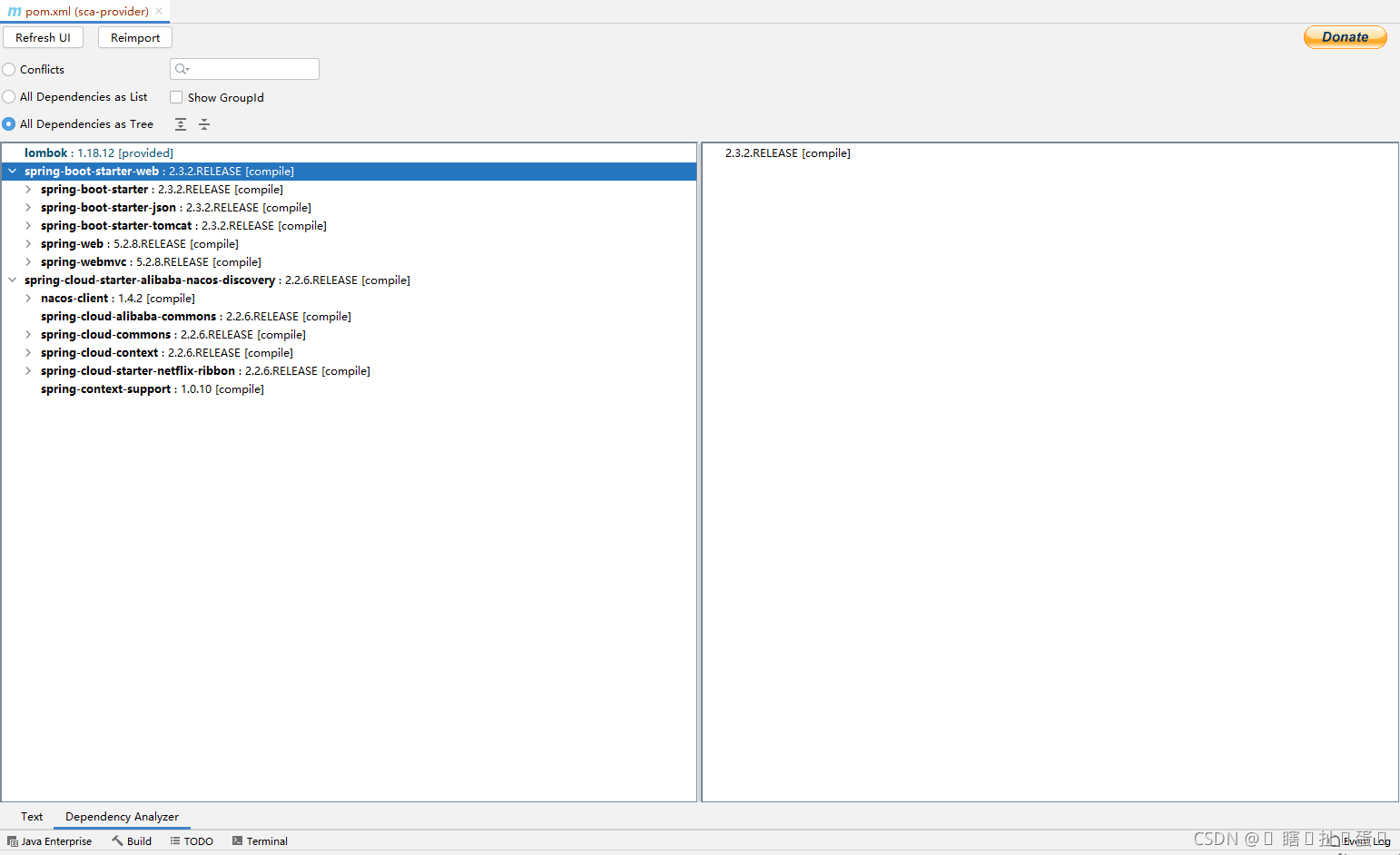Select the spring-web 5.2.8.RELEASE row text

pos(140,244)
